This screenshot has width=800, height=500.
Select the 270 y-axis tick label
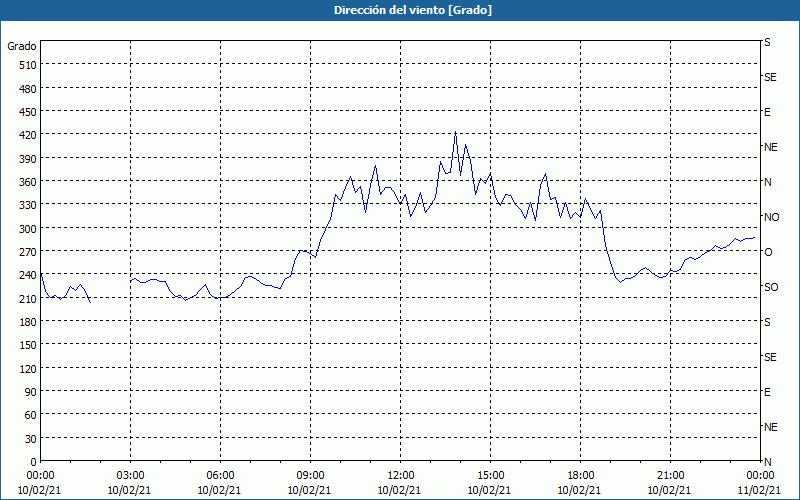[x=28, y=252]
